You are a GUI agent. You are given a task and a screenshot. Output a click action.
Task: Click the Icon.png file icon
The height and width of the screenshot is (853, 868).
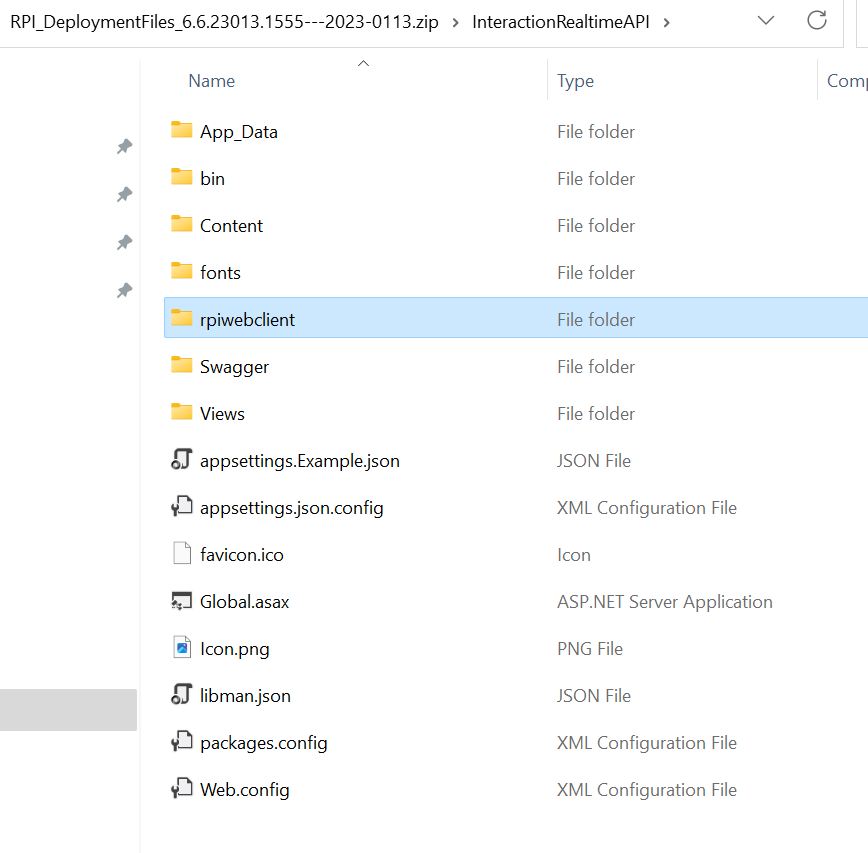[181, 648]
